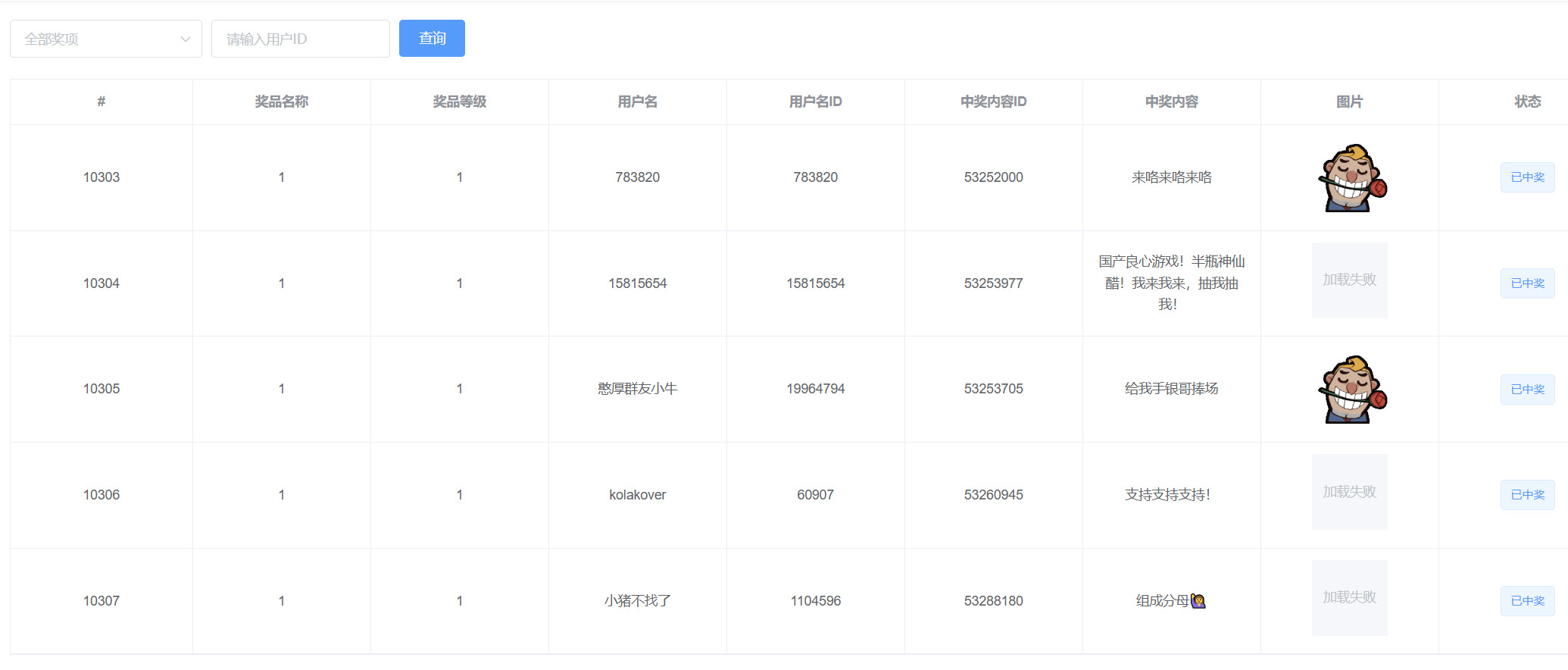The width and height of the screenshot is (1568, 670).
Task: Click the 图片 column header
Action: click(1350, 102)
